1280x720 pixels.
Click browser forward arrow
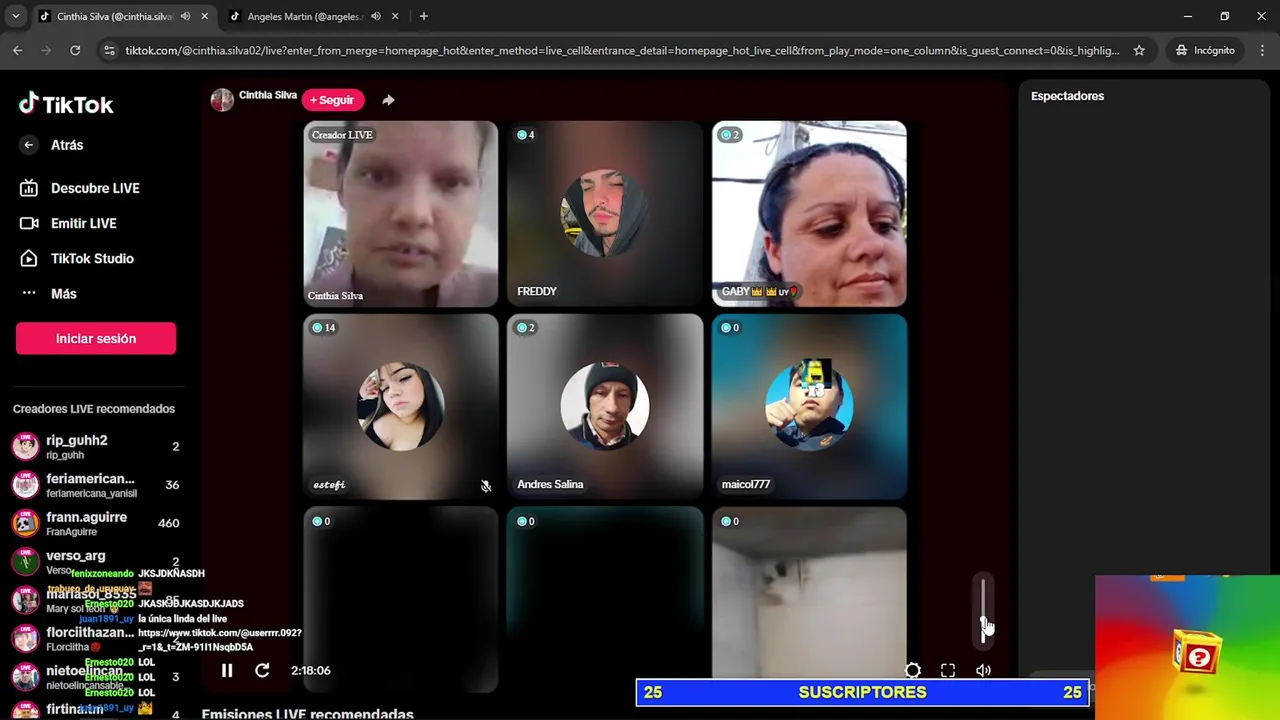[46, 50]
